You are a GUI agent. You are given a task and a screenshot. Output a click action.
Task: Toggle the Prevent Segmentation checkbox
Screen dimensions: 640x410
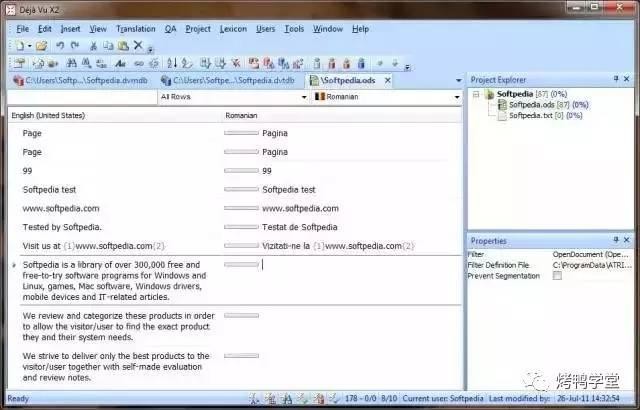coord(557,276)
